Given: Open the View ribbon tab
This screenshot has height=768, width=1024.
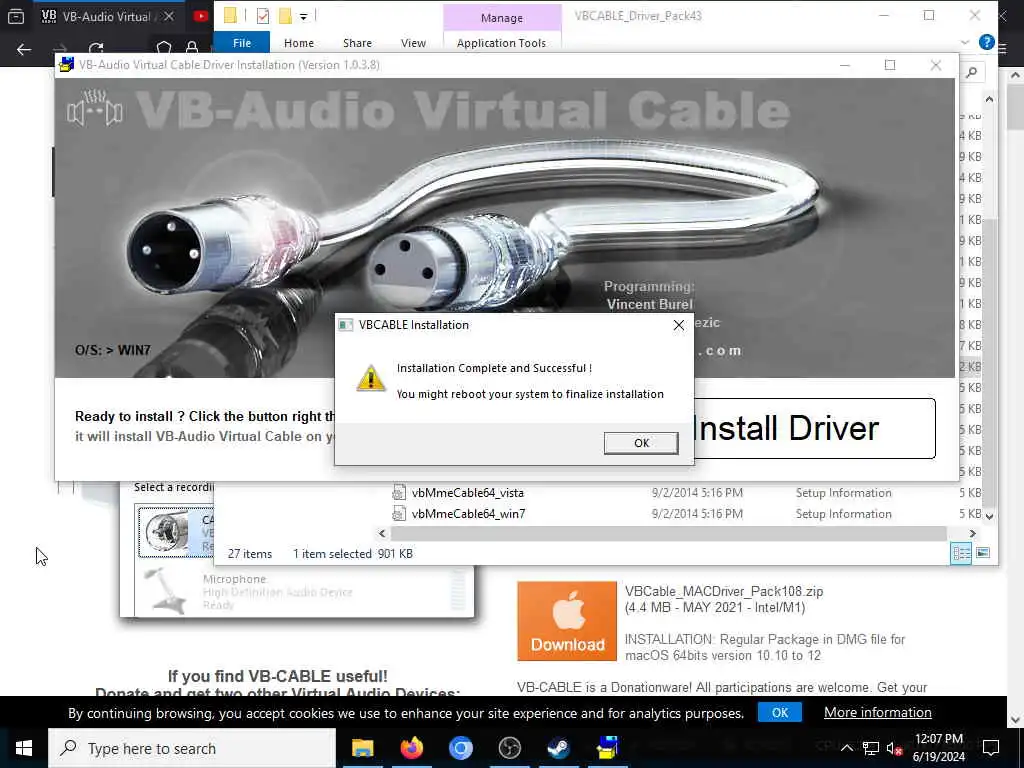Looking at the screenshot, I should (413, 42).
